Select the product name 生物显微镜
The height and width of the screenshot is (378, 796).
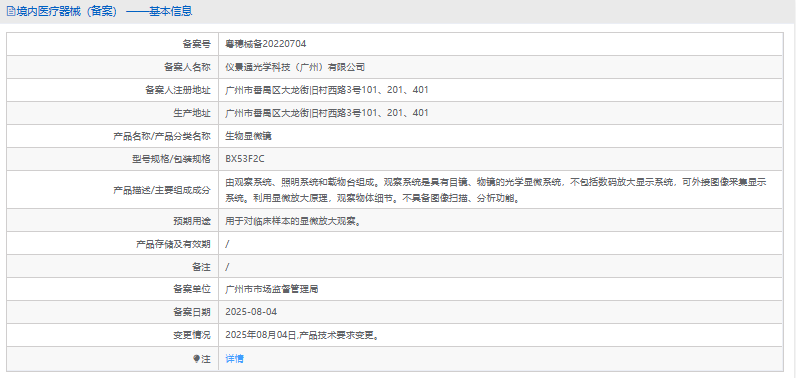[248, 136]
